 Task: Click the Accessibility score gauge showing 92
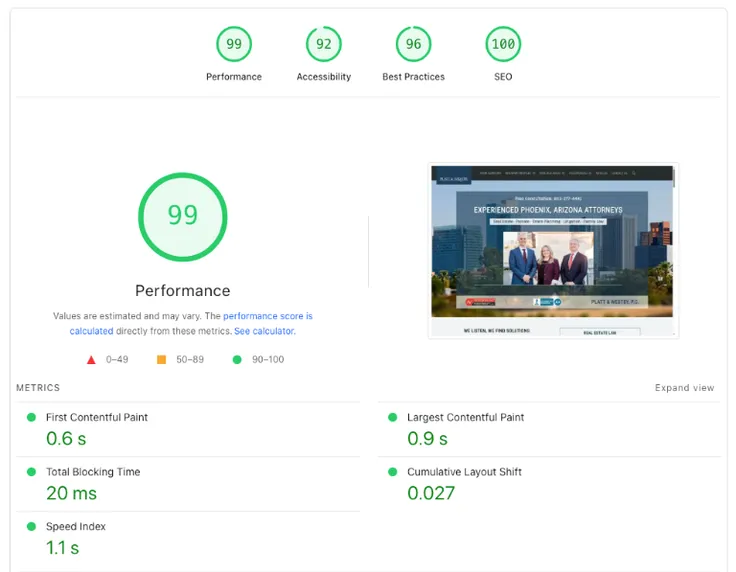[323, 44]
